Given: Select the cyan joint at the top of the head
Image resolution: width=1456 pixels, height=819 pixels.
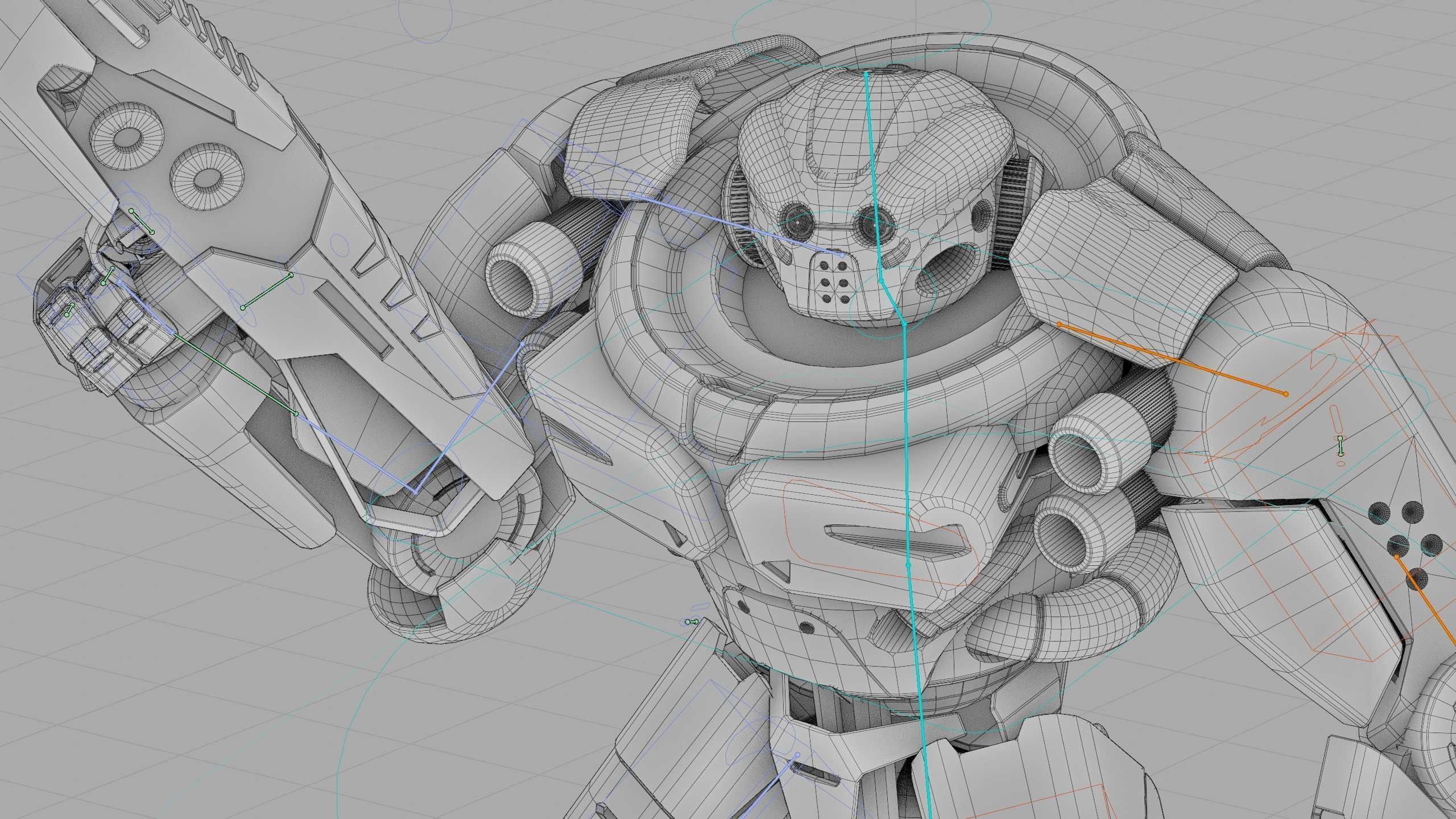Looking at the screenshot, I should [x=866, y=73].
